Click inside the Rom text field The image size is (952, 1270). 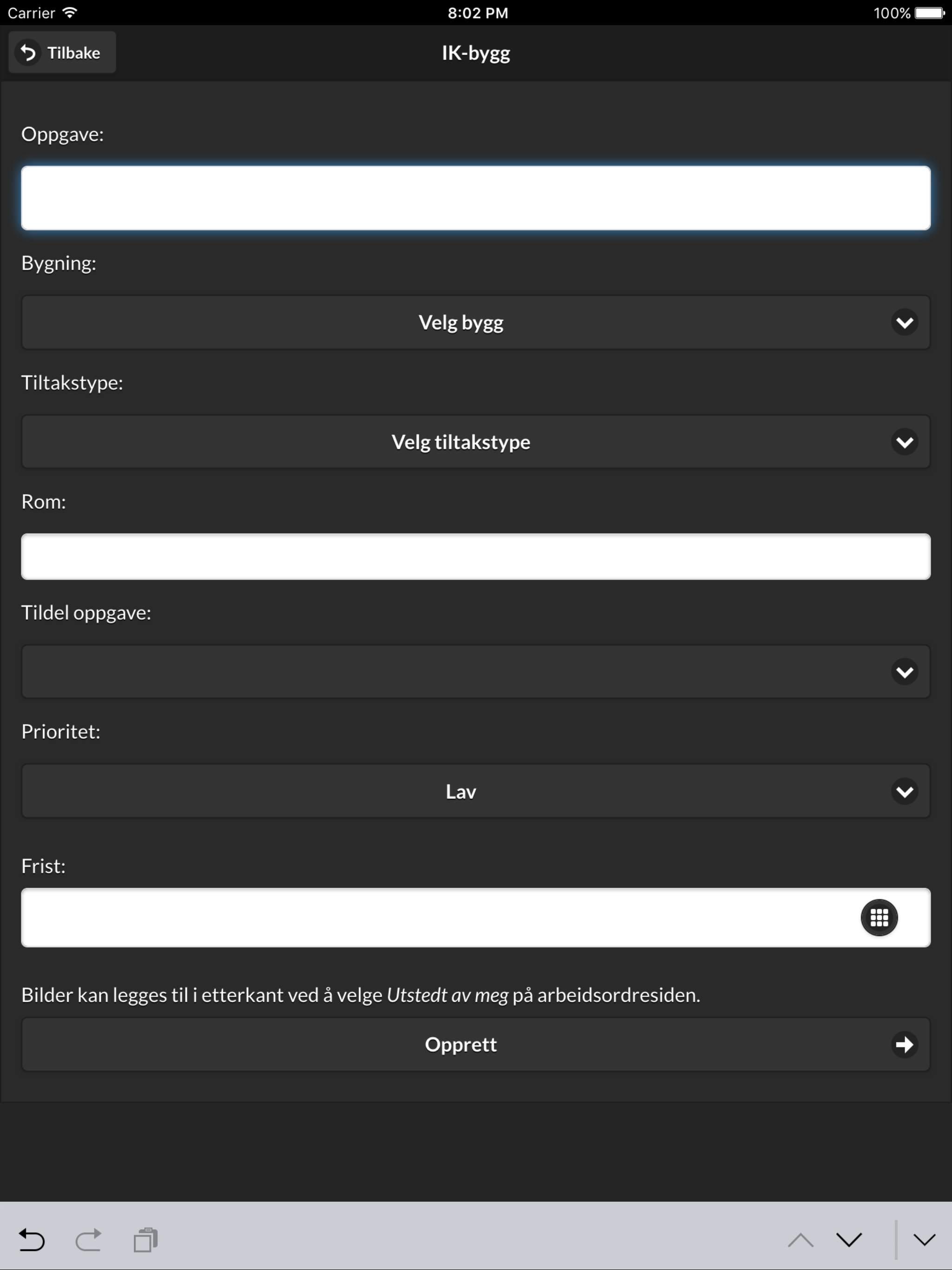click(476, 556)
